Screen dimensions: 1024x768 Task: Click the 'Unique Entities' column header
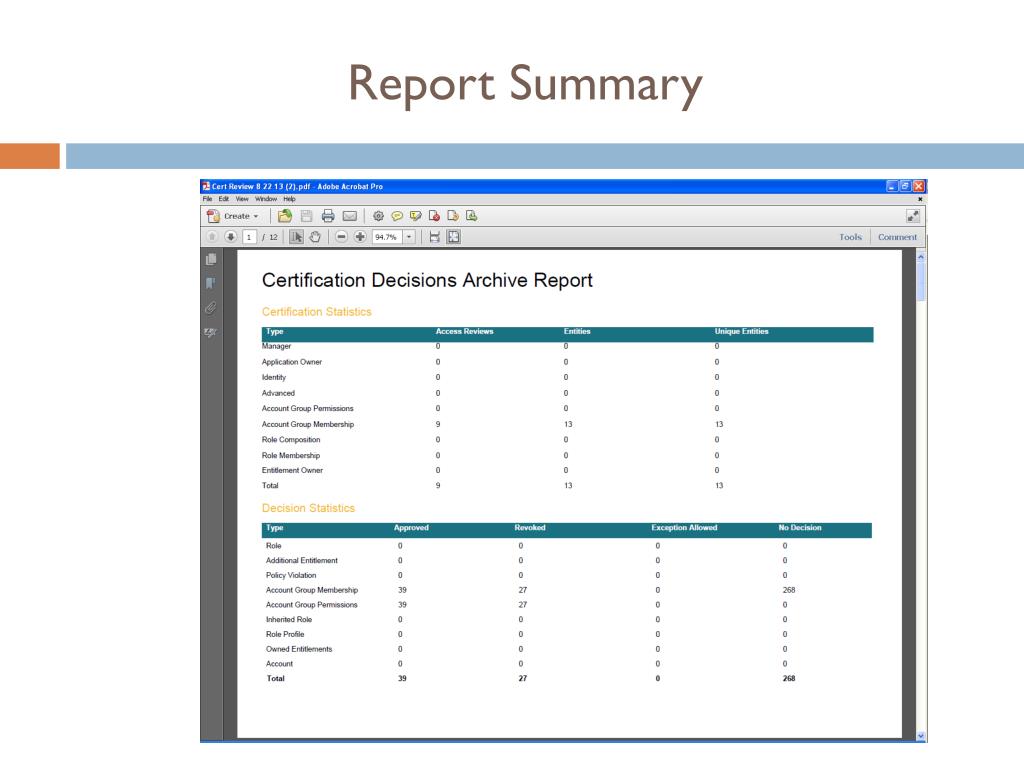click(741, 332)
